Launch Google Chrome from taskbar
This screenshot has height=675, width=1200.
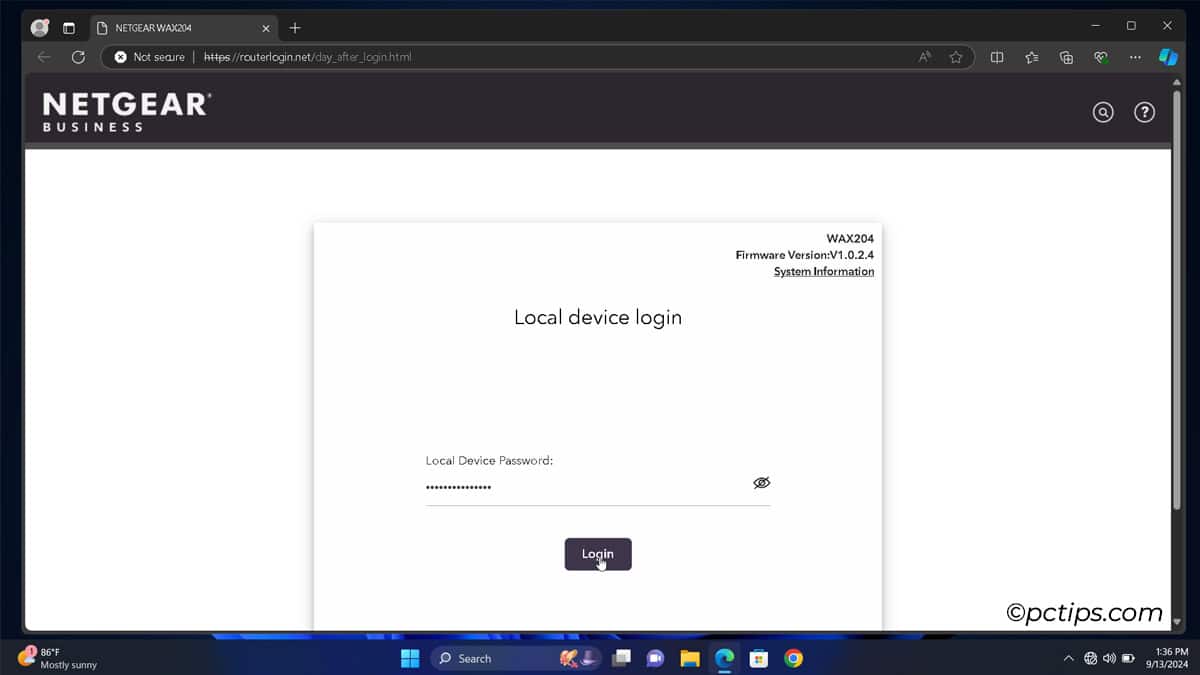[x=793, y=658]
